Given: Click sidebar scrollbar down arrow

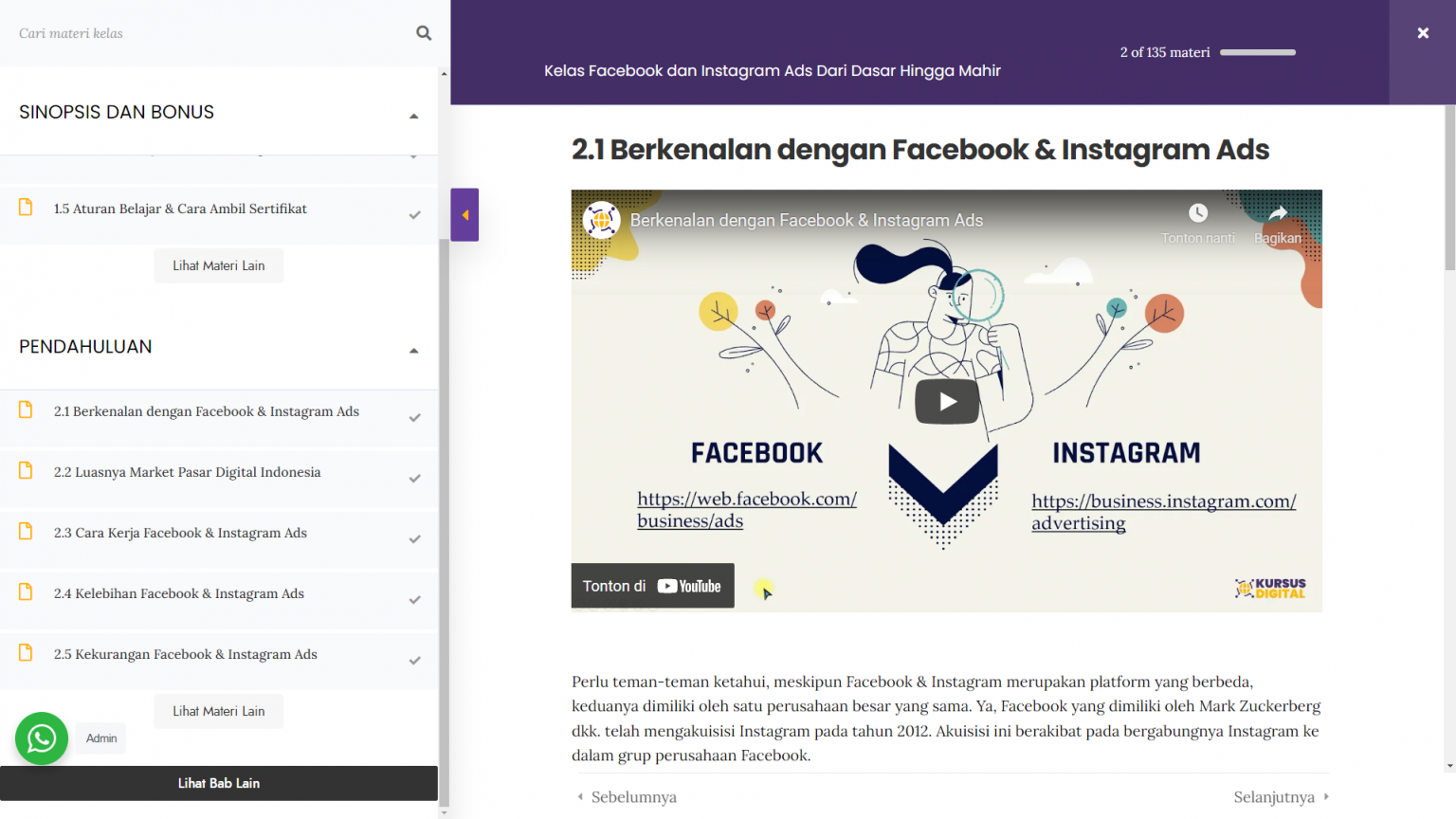Looking at the screenshot, I should [444, 812].
